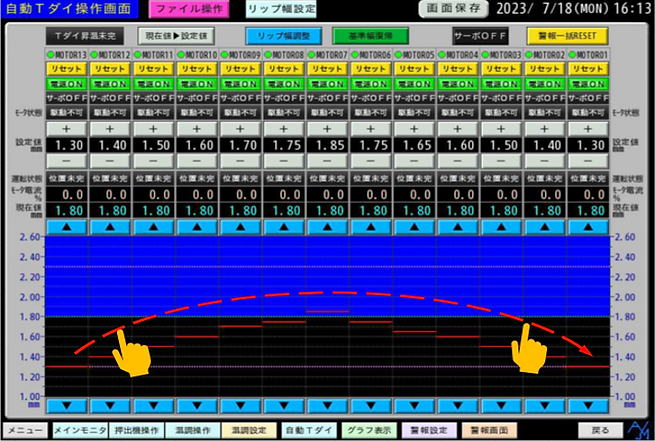
Task: Toggle MOTOR01 電源ON power switch
Action: (x=588, y=84)
